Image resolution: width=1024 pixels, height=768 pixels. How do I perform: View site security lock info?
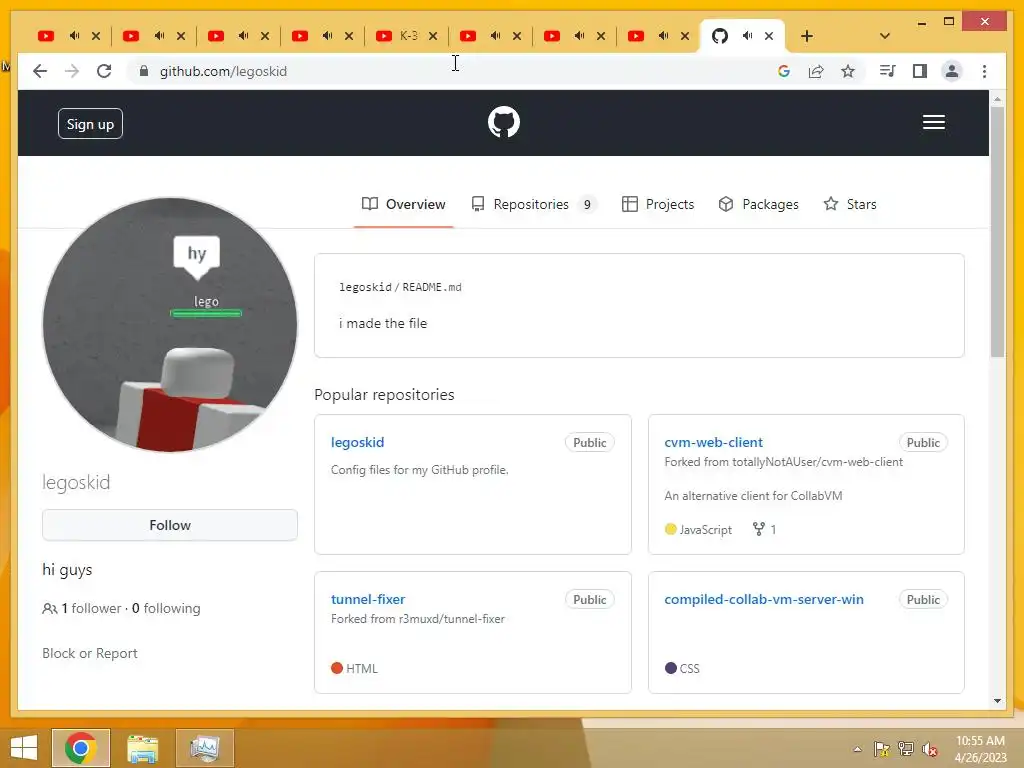(144, 71)
